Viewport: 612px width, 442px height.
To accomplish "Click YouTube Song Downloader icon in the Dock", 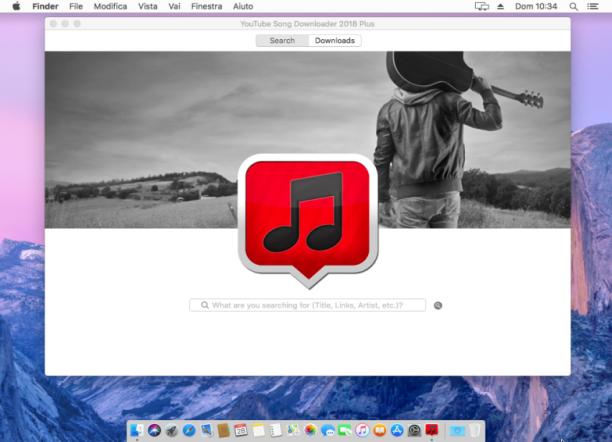I will tap(432, 430).
